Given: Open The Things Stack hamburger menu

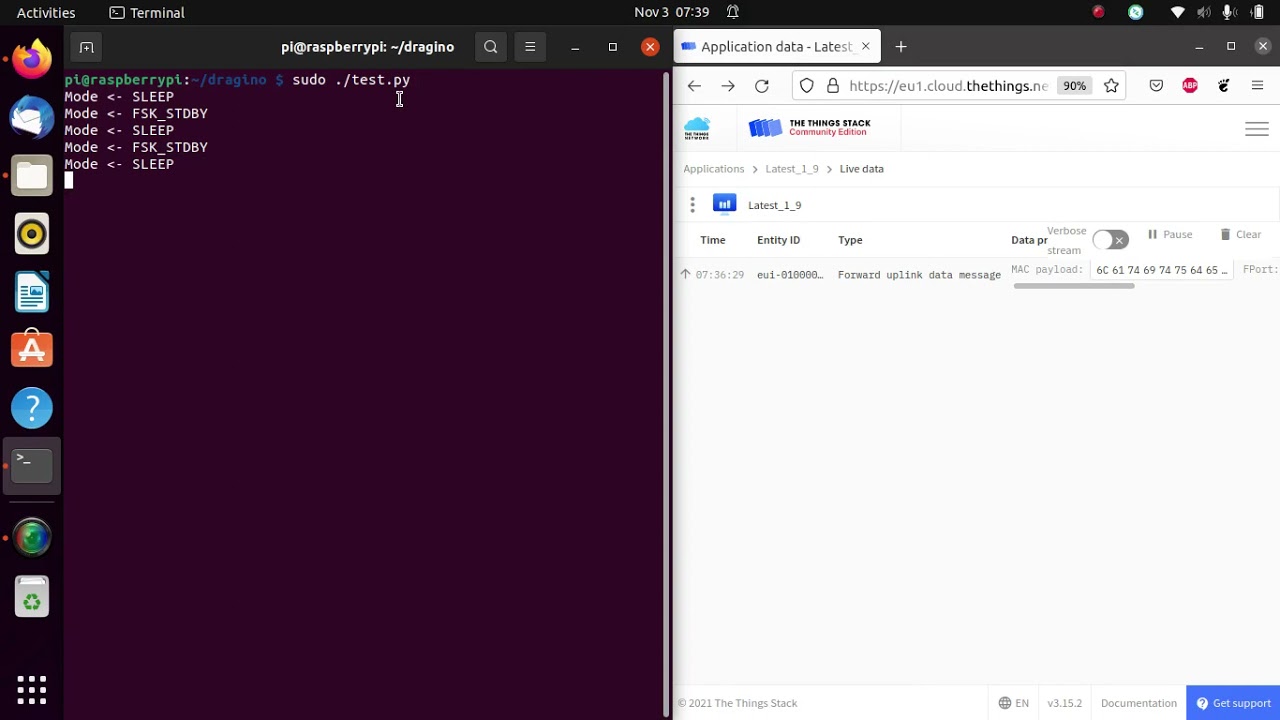Looking at the screenshot, I should click(x=1256, y=129).
